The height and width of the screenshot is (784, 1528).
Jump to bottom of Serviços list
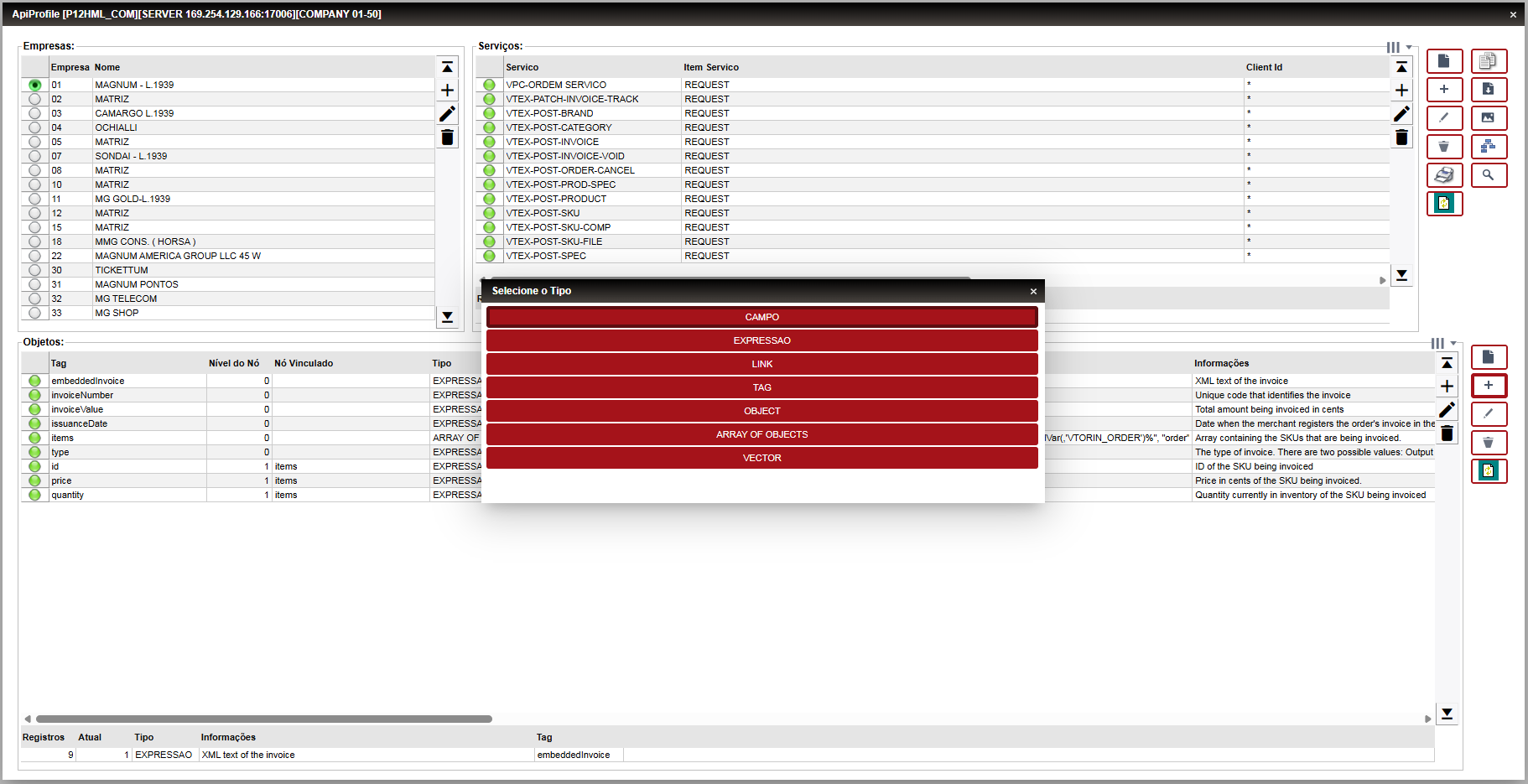(x=1401, y=275)
